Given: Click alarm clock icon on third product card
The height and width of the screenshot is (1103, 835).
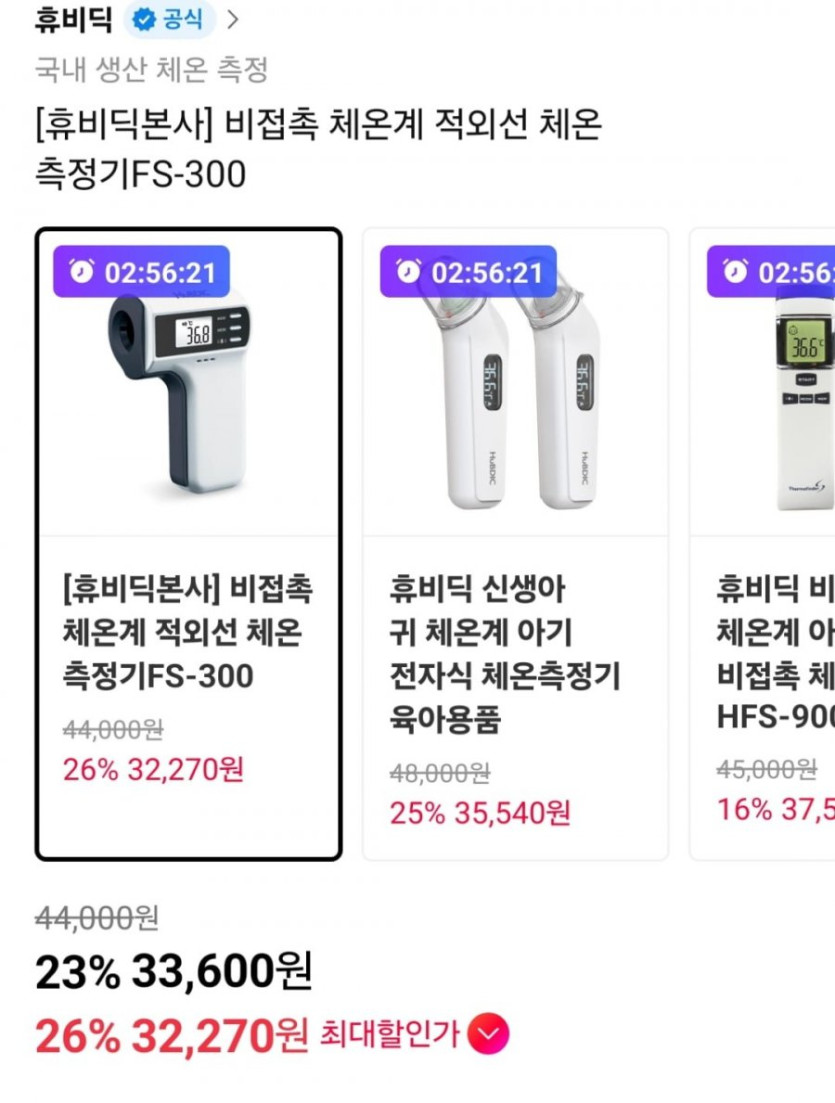Looking at the screenshot, I should click(735, 272).
